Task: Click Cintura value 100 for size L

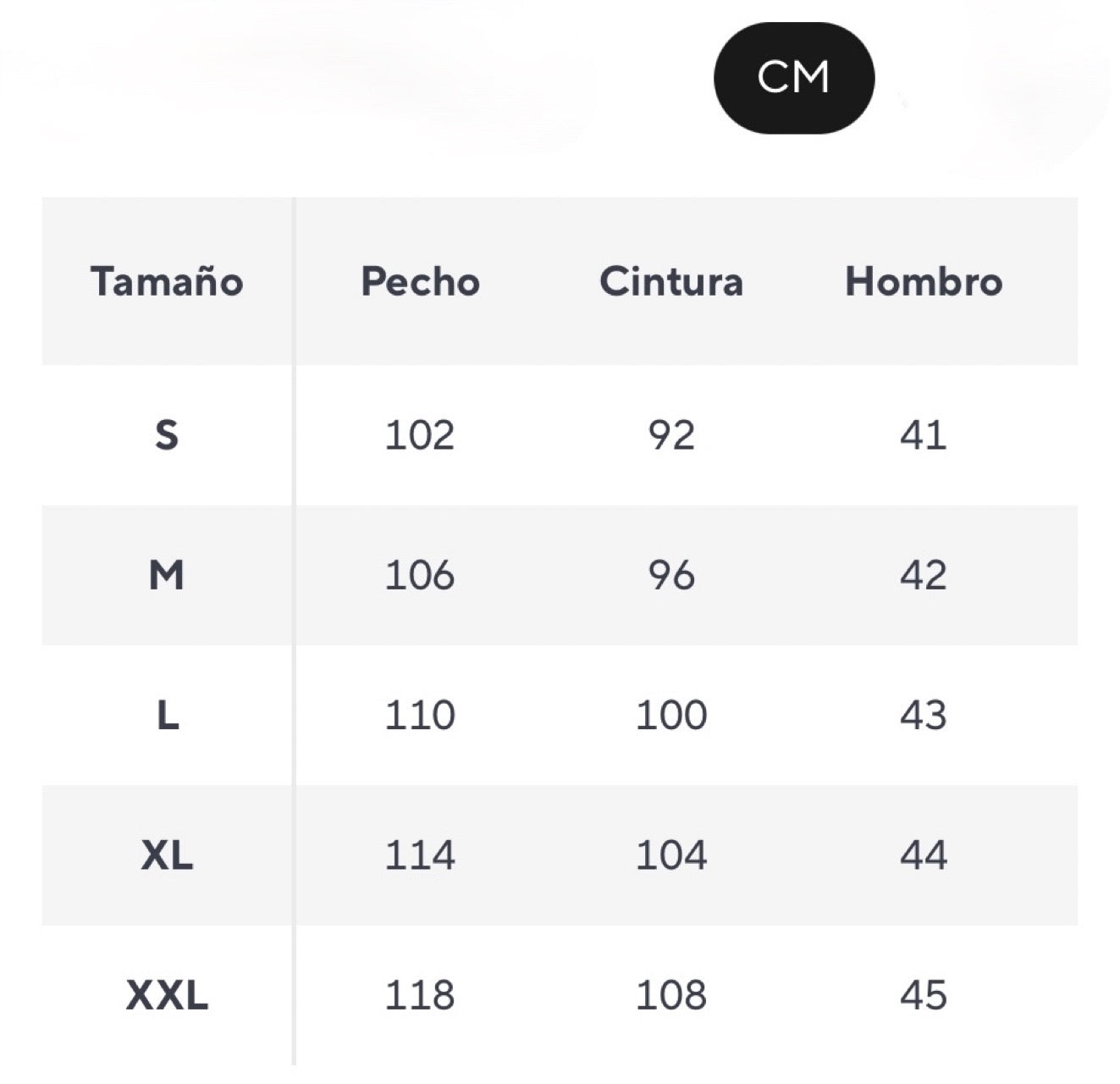Action: pos(671,716)
